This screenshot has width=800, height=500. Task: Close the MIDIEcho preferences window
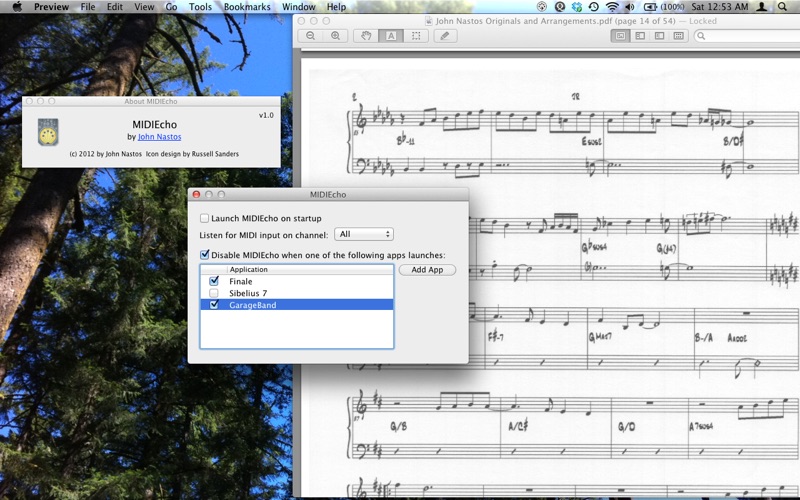pyautogui.click(x=196, y=194)
